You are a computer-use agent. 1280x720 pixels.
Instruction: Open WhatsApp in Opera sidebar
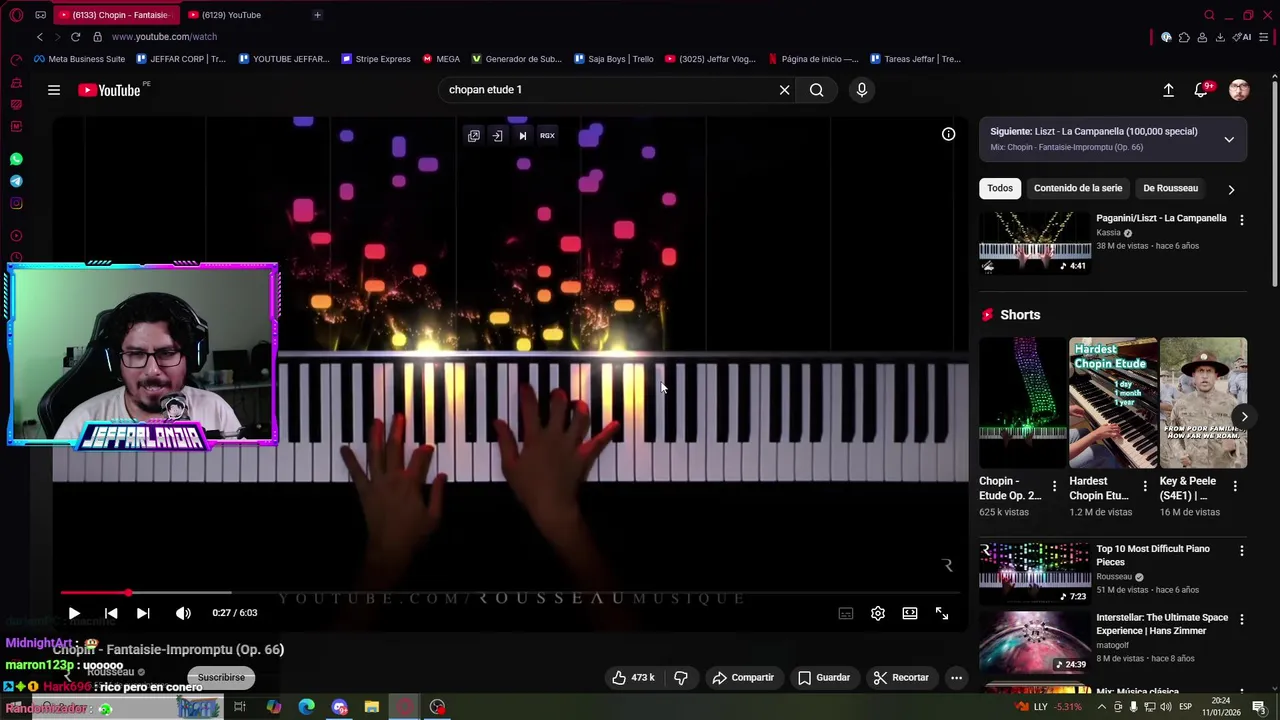tap(16, 159)
